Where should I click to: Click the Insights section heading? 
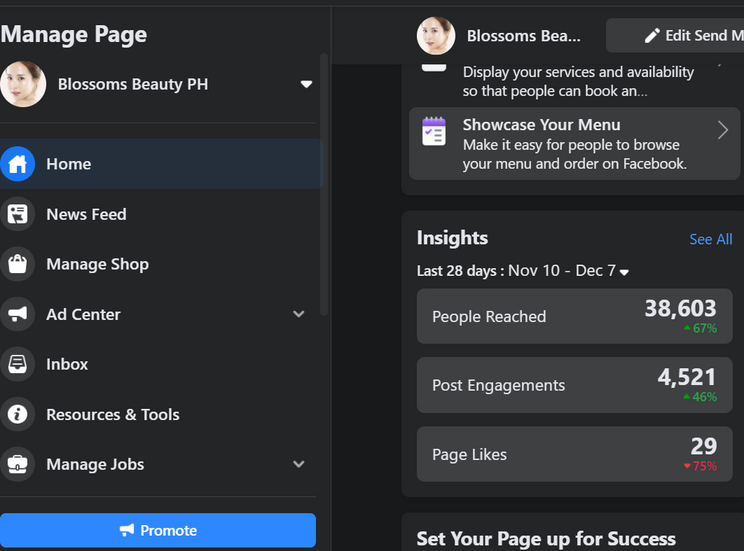452,238
